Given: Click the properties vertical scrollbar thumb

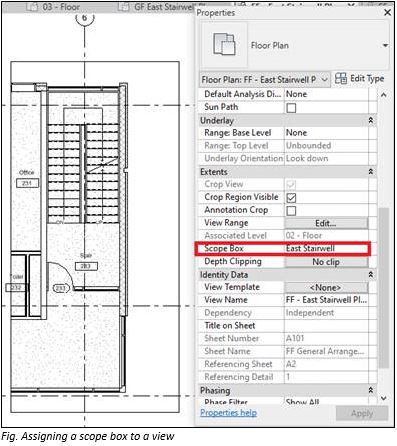Looking at the screenshot, I should tap(384, 288).
